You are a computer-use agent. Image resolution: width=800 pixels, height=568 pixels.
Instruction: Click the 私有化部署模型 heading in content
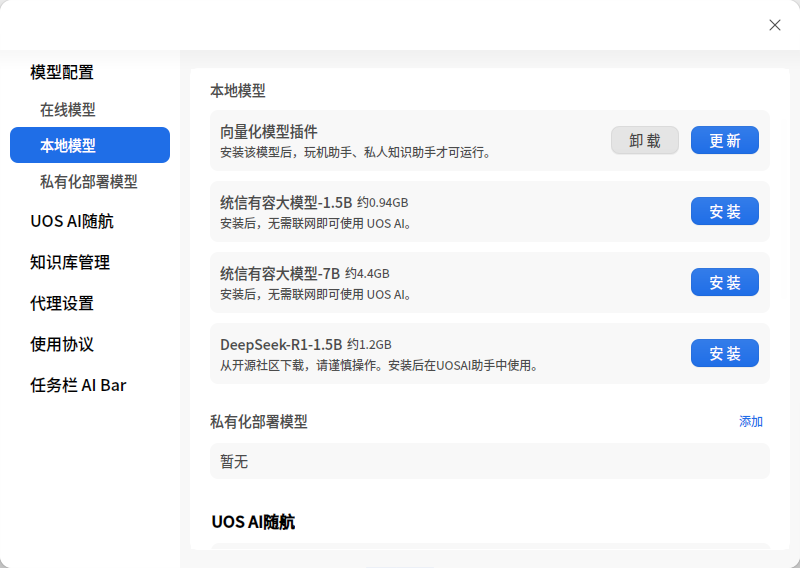tap(259, 422)
